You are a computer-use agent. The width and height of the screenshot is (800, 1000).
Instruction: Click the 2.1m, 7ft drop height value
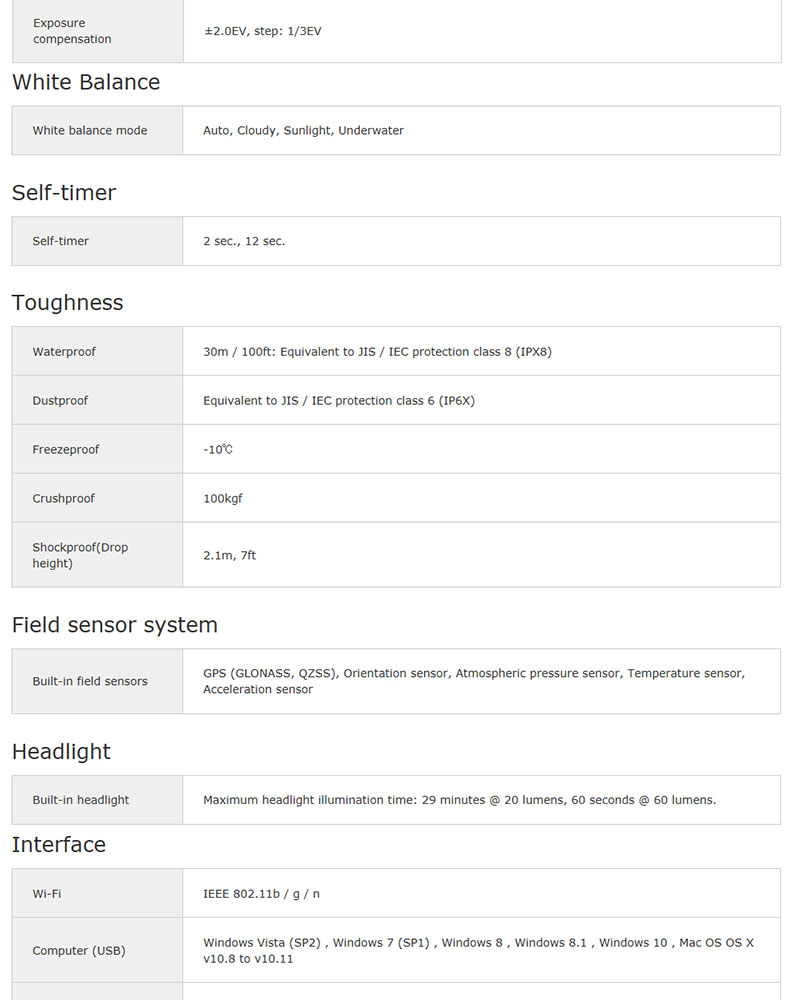[230, 555]
